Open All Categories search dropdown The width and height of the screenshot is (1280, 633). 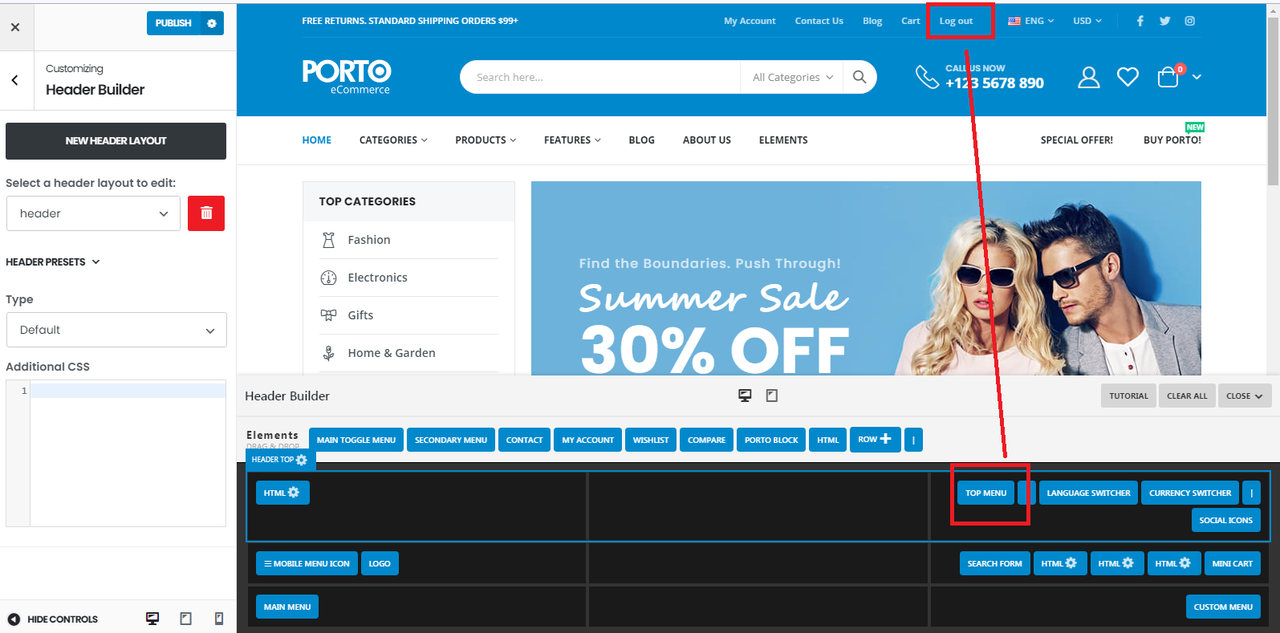tap(792, 77)
